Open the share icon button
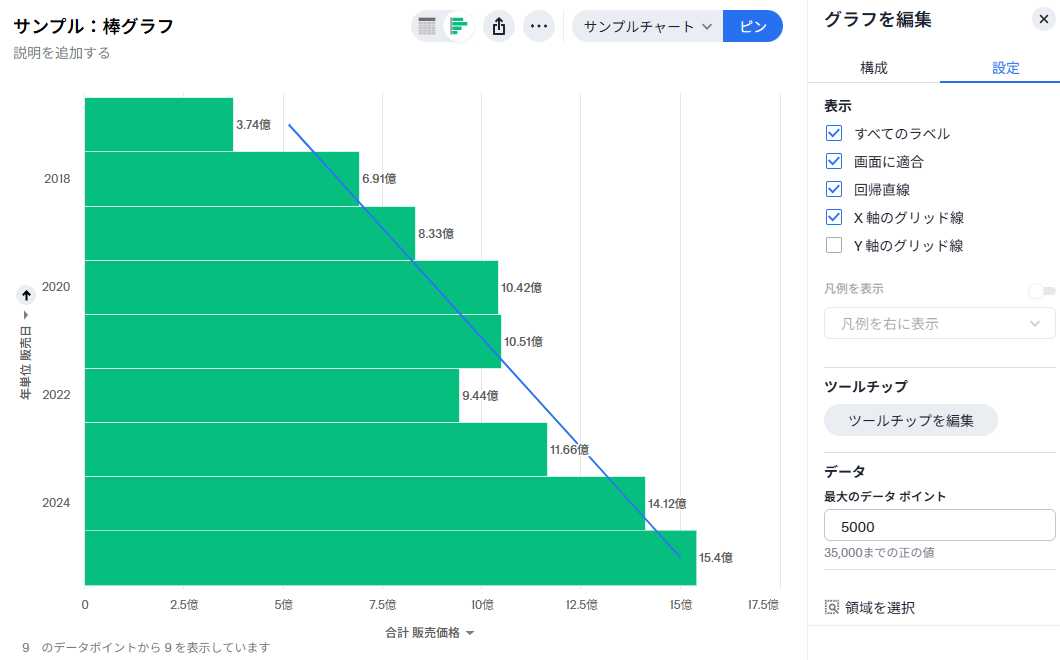1060x660 pixels. pyautogui.click(x=499, y=26)
